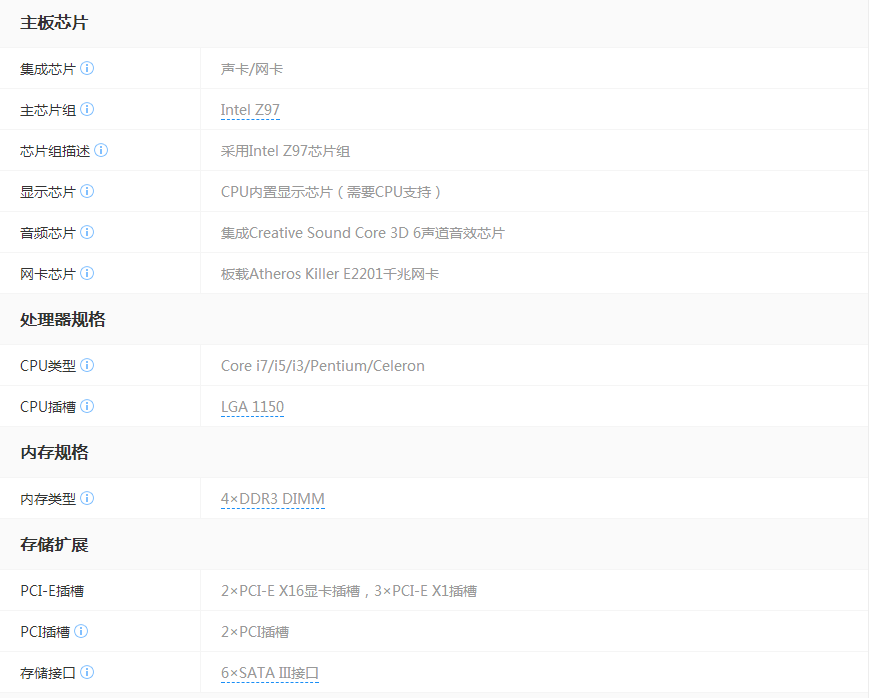This screenshot has height=698, width=870.
Task: Click the CPU插槽 label
Action: (x=48, y=407)
